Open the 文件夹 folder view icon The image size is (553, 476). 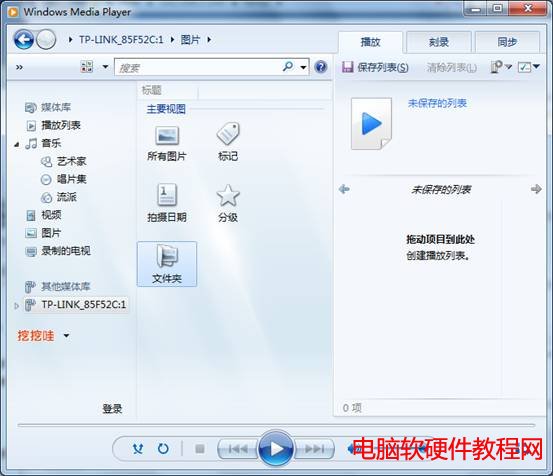click(x=167, y=264)
